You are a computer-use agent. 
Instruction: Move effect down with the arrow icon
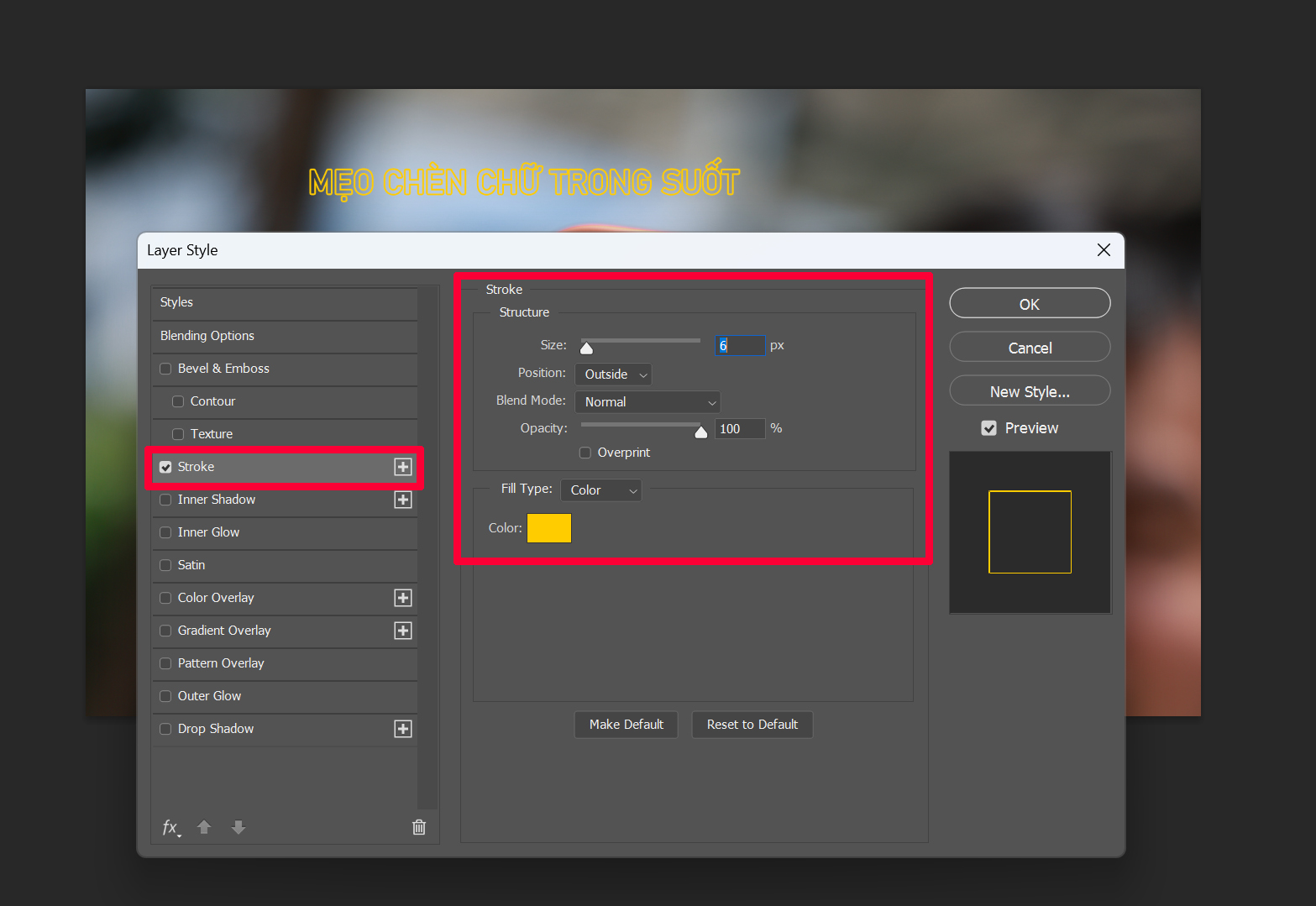(x=238, y=827)
